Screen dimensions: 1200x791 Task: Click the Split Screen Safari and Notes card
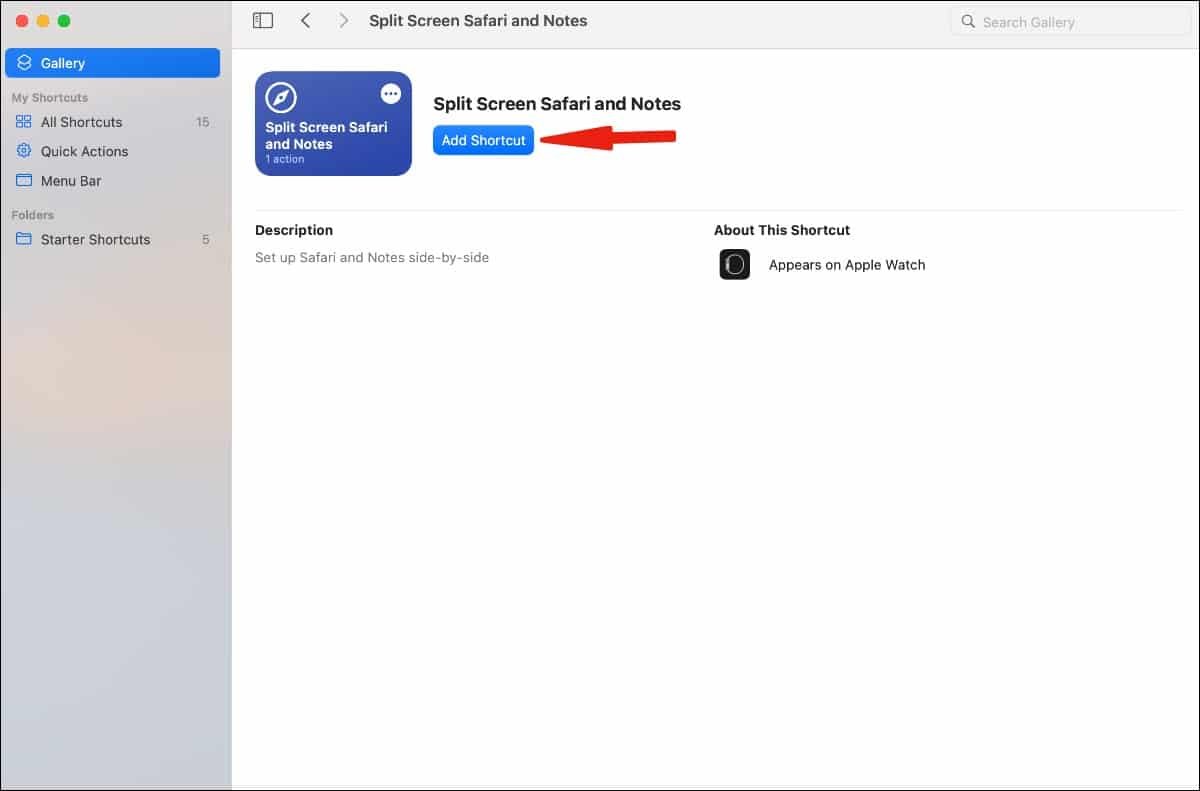click(x=333, y=123)
